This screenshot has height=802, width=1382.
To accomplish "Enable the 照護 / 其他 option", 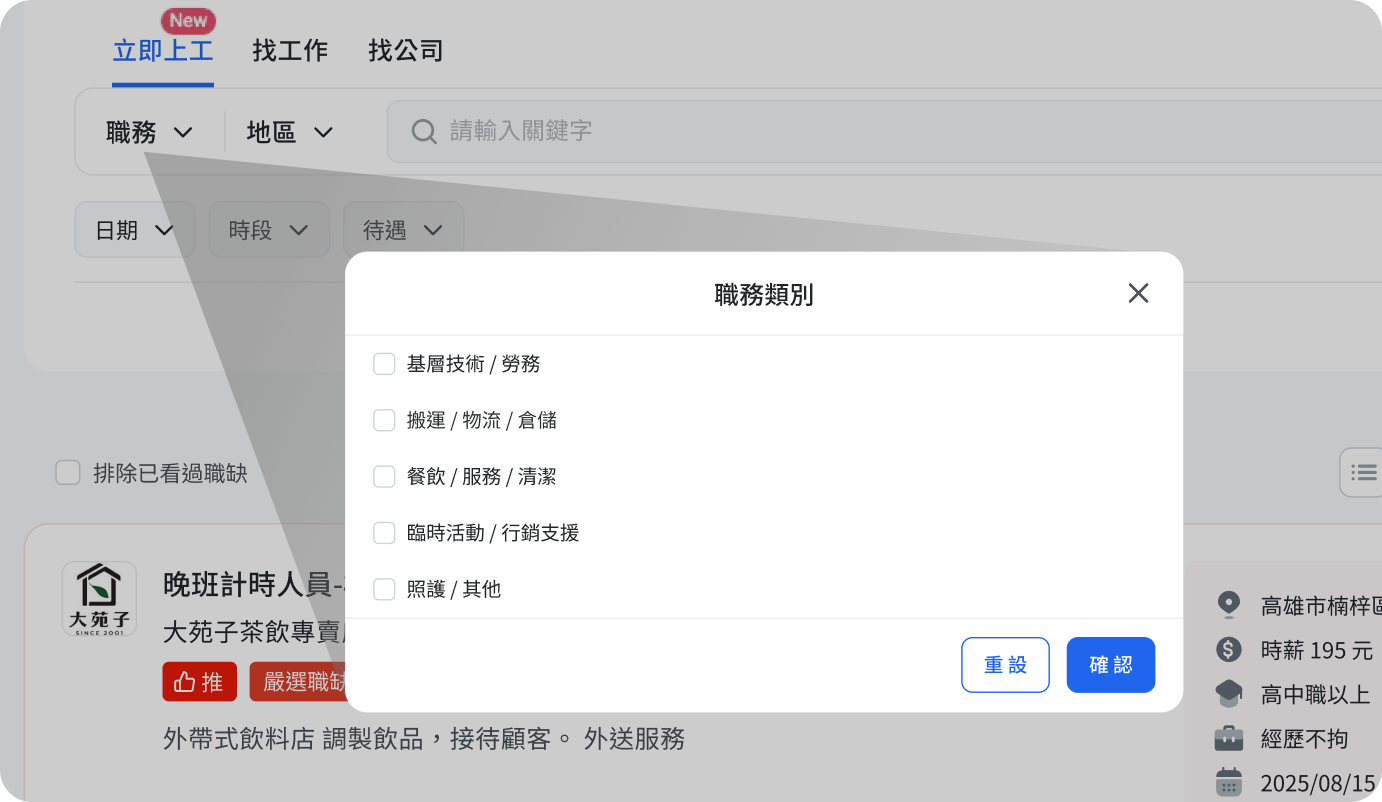I will (384, 589).
